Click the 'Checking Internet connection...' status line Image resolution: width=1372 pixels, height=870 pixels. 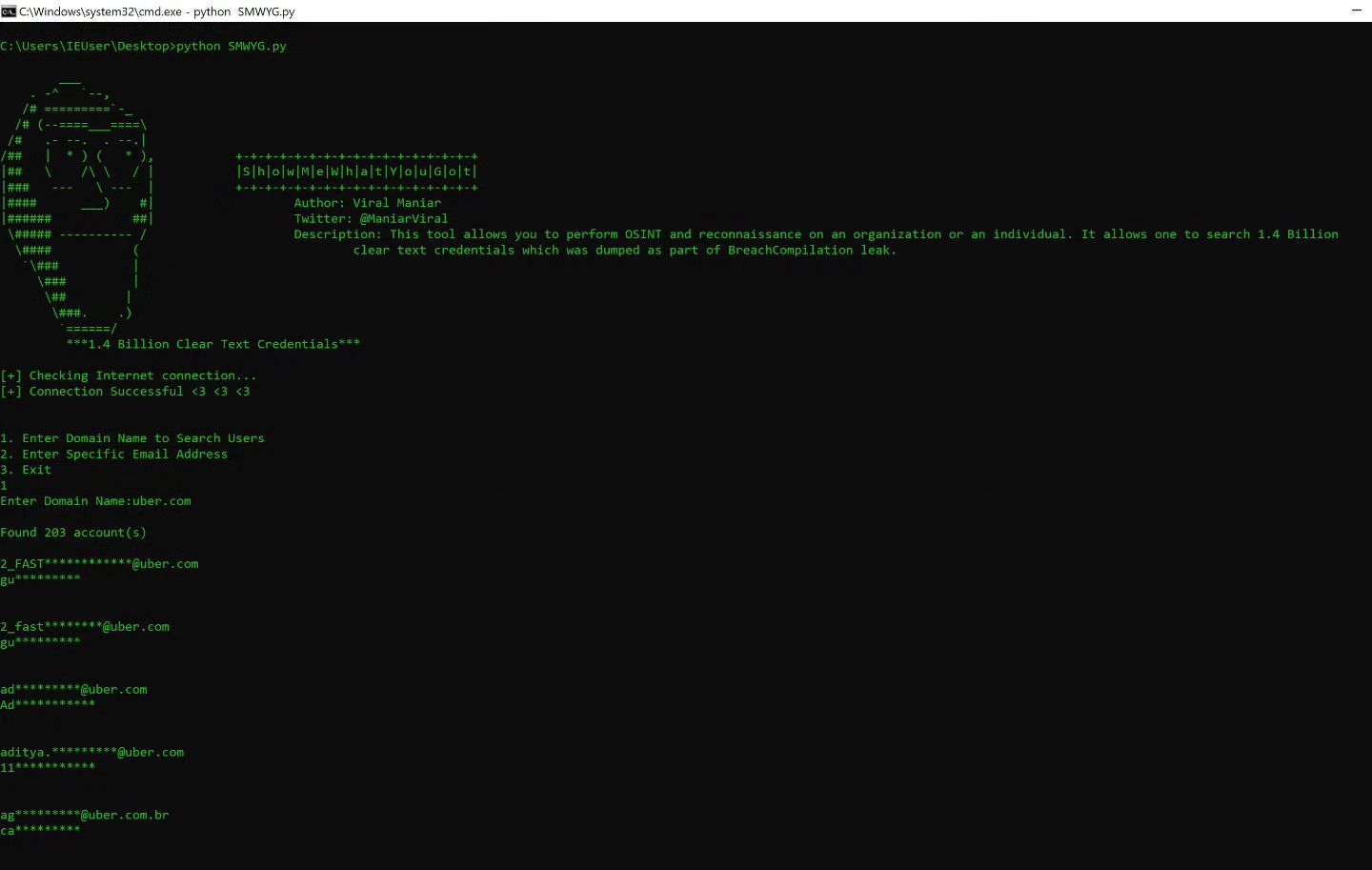[x=129, y=375]
